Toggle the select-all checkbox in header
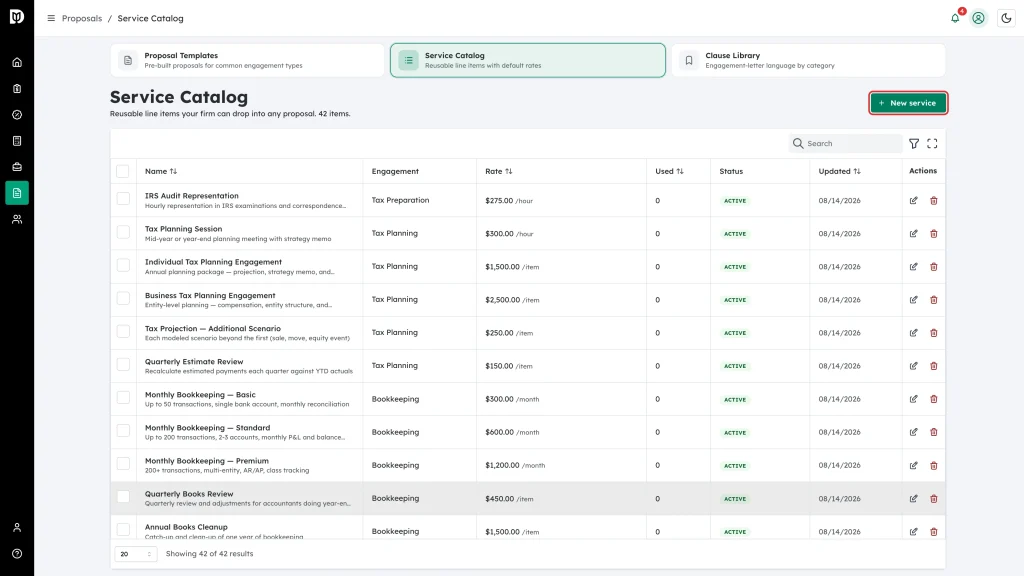The image size is (1024, 576). click(123, 171)
